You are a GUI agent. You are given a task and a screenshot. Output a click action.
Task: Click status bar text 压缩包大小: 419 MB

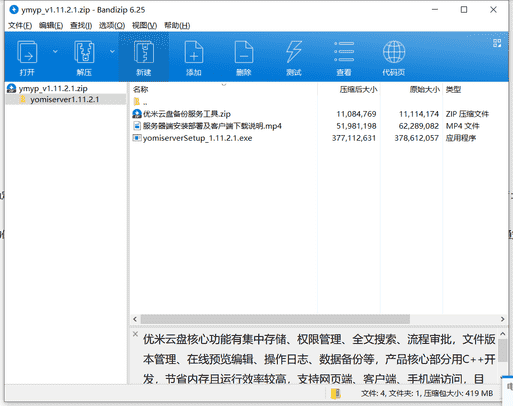(458, 394)
